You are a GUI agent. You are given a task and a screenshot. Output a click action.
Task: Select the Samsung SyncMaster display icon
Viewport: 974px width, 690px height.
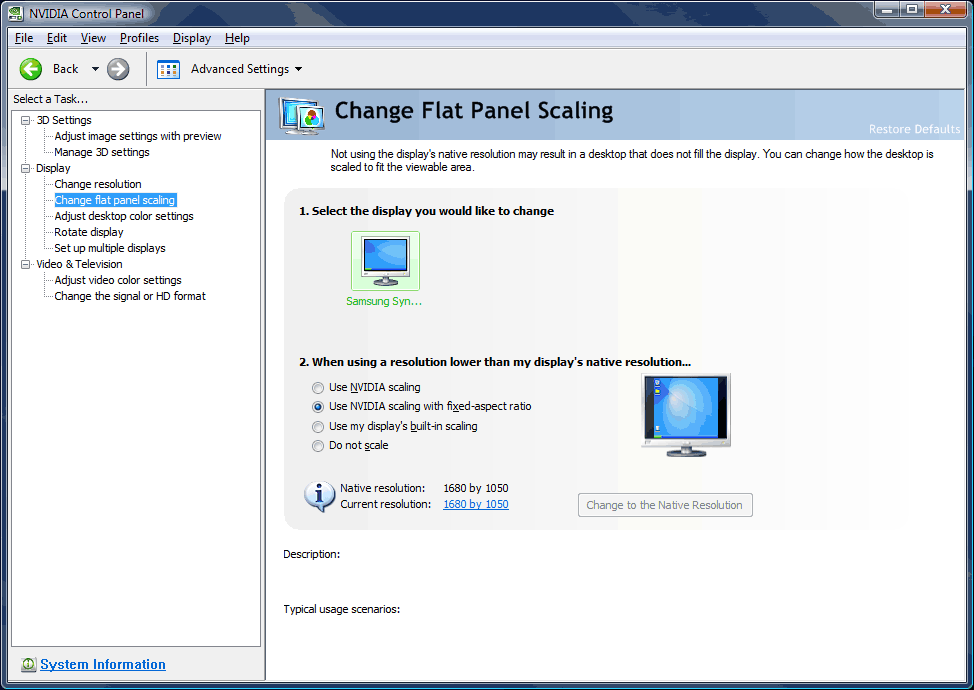[x=385, y=262]
